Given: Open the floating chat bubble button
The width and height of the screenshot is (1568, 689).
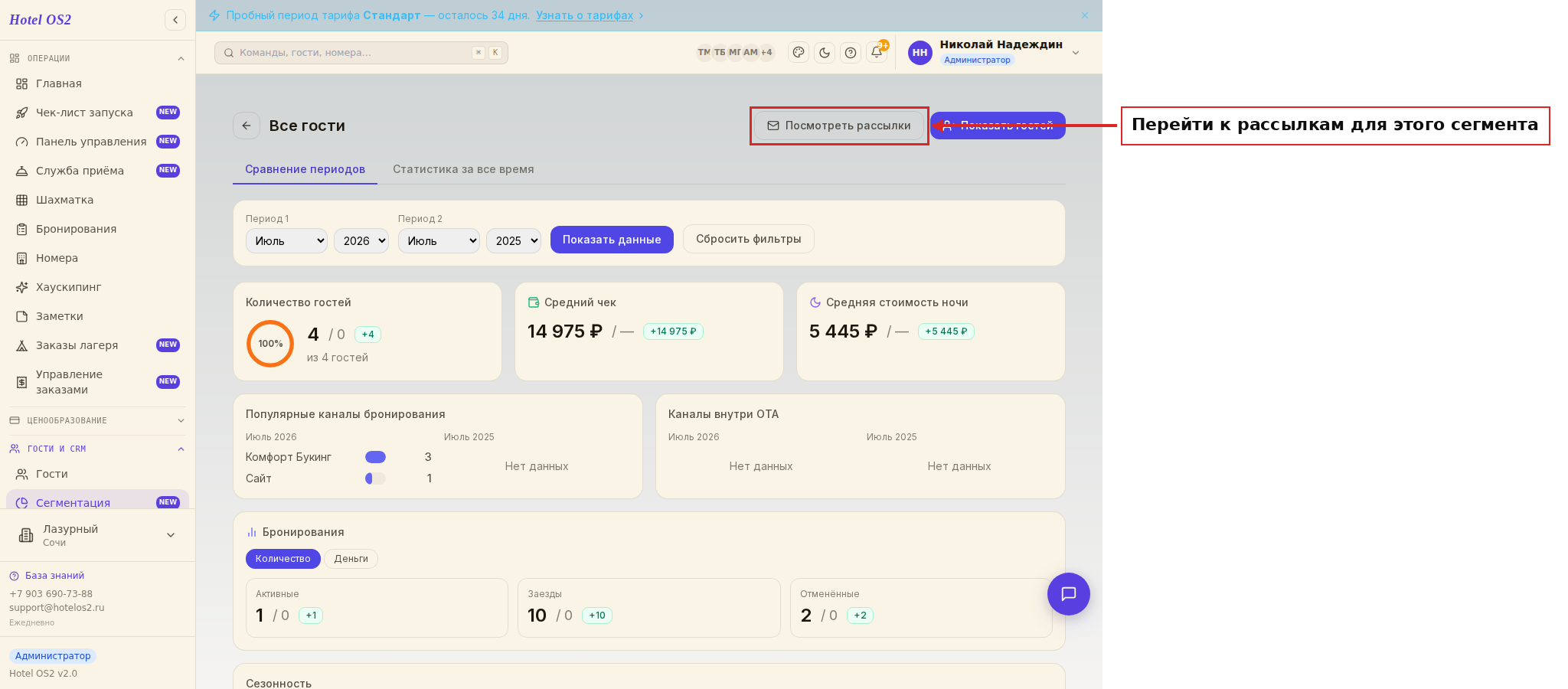Looking at the screenshot, I should click(1069, 594).
